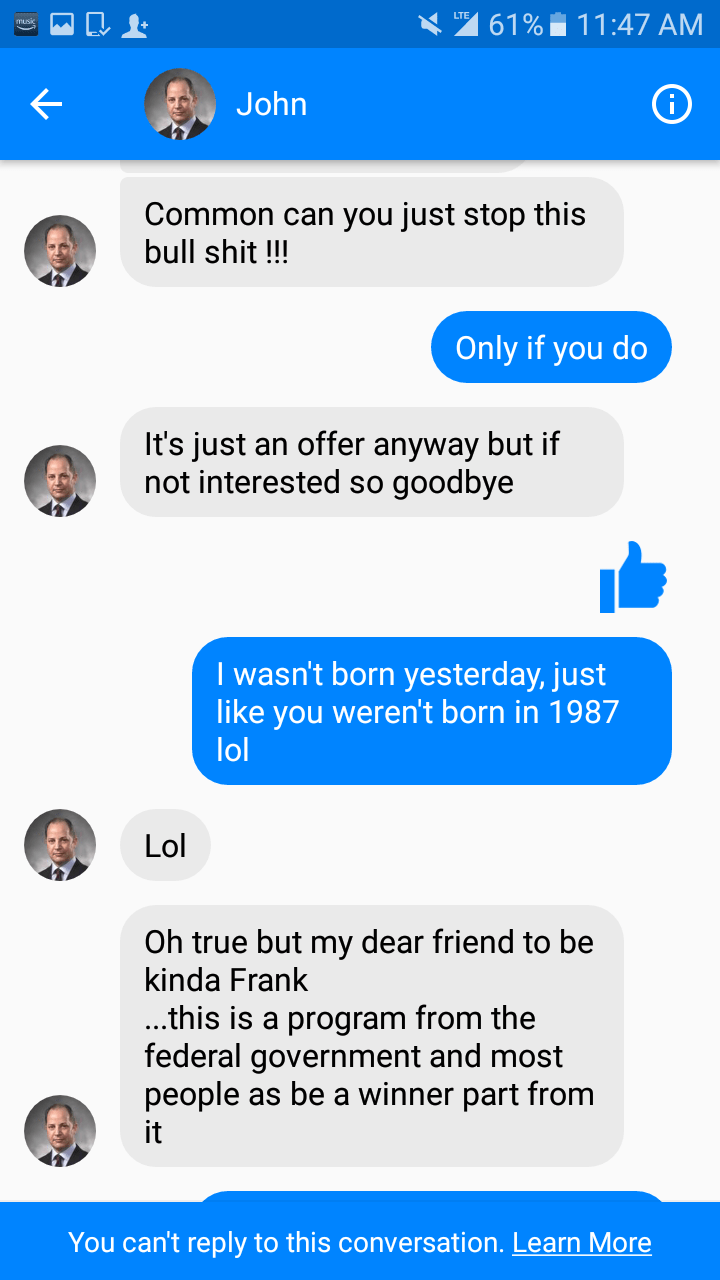The image size is (720, 1280).
Task: Tap avatar beside the "Lol" message
Action: [x=60, y=845]
